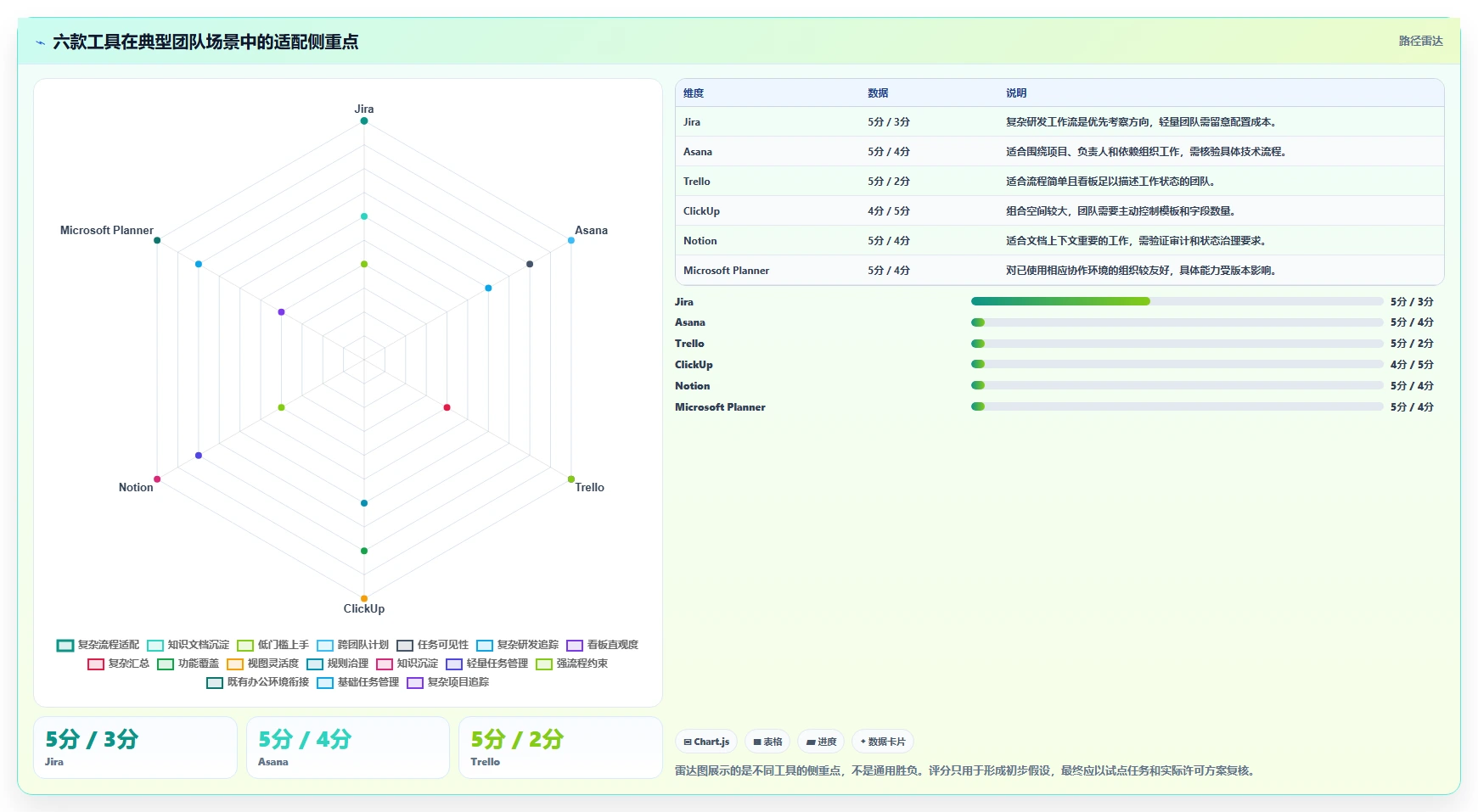Toggle the 知识沉淀 legend item
The height and width of the screenshot is (812, 1478).
(407, 664)
